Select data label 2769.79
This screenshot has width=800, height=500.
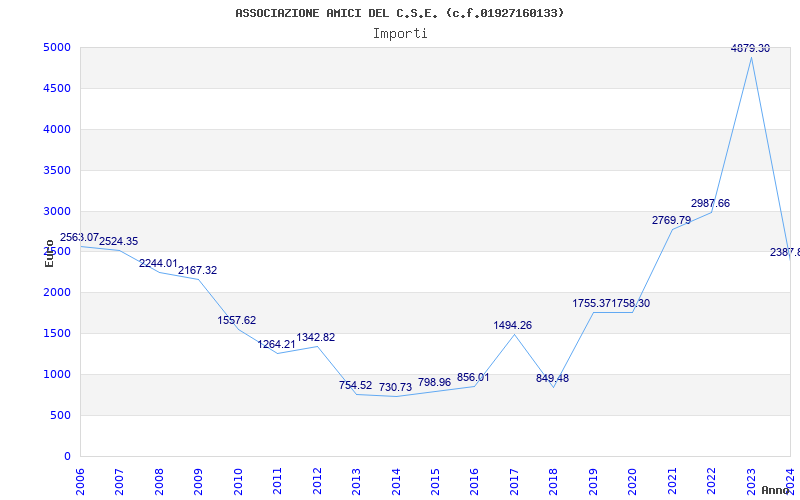click(671, 220)
